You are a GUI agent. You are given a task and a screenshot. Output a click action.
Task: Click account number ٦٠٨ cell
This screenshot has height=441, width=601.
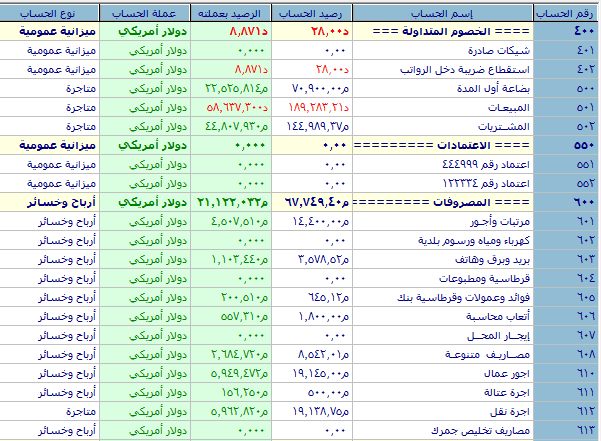coord(565,354)
